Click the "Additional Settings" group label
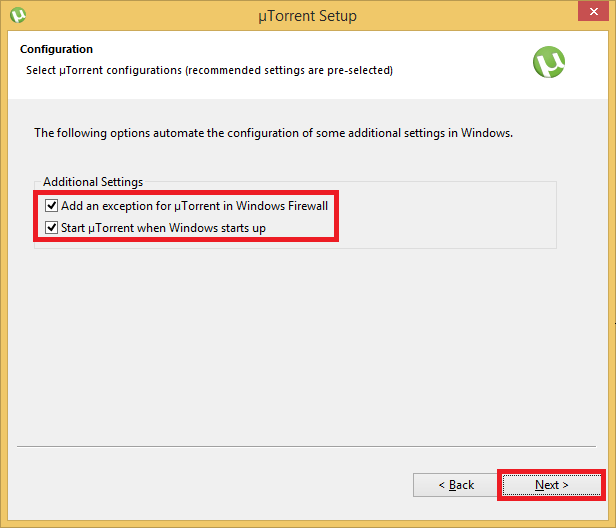 93,182
